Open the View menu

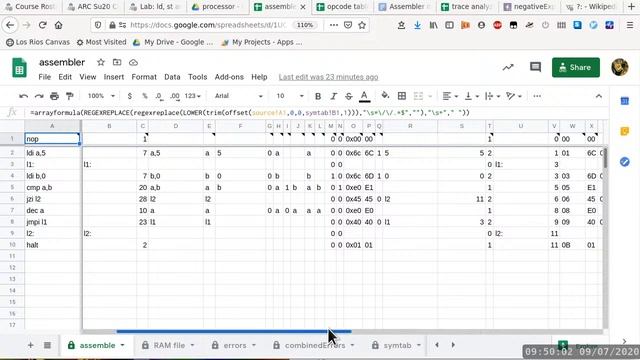(x=87, y=77)
